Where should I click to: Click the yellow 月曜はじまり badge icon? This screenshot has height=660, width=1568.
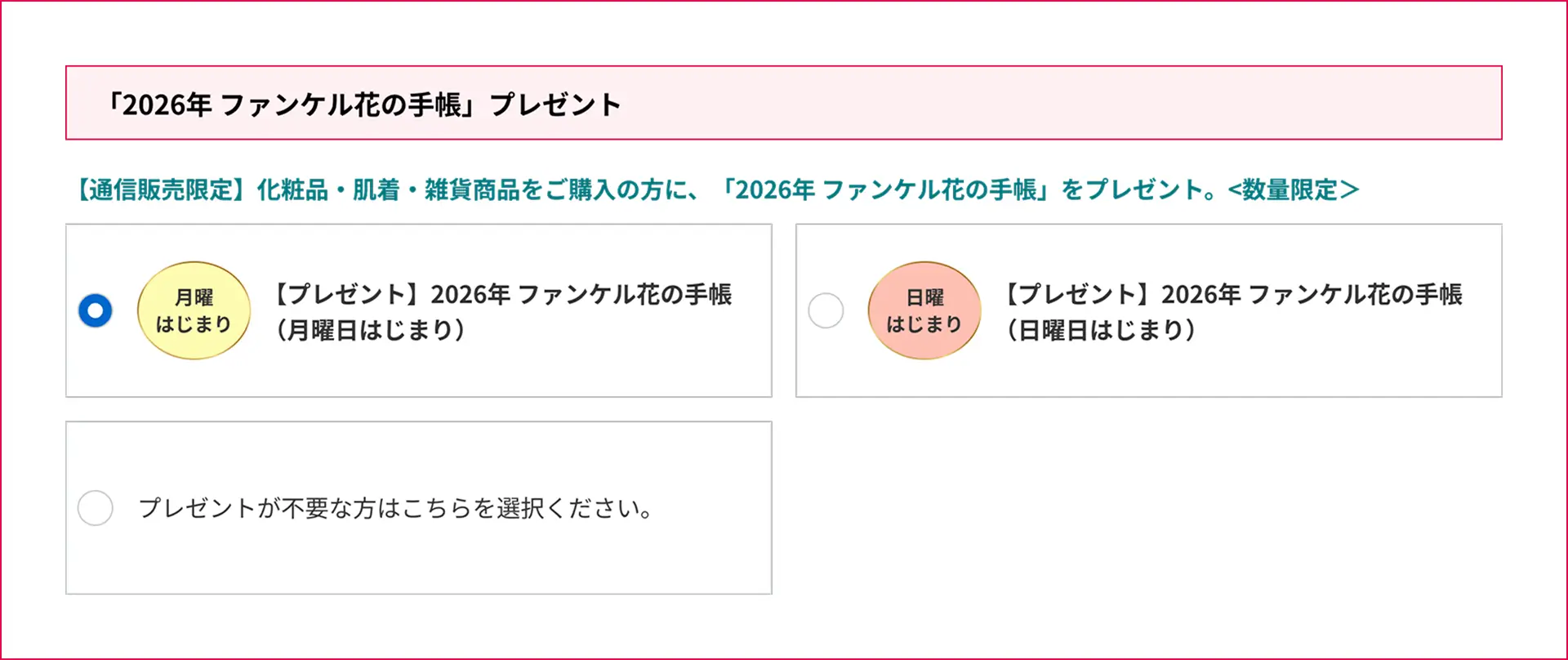pos(194,310)
